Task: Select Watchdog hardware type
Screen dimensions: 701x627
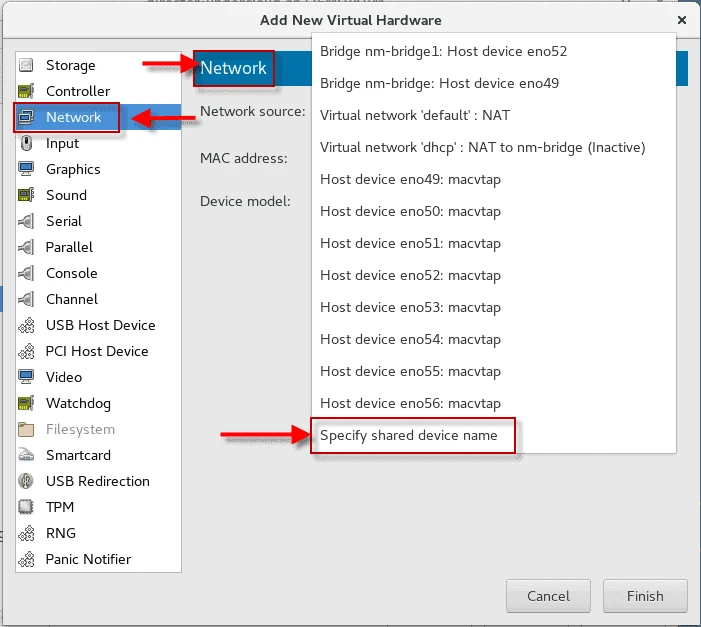Action: [x=98, y=403]
